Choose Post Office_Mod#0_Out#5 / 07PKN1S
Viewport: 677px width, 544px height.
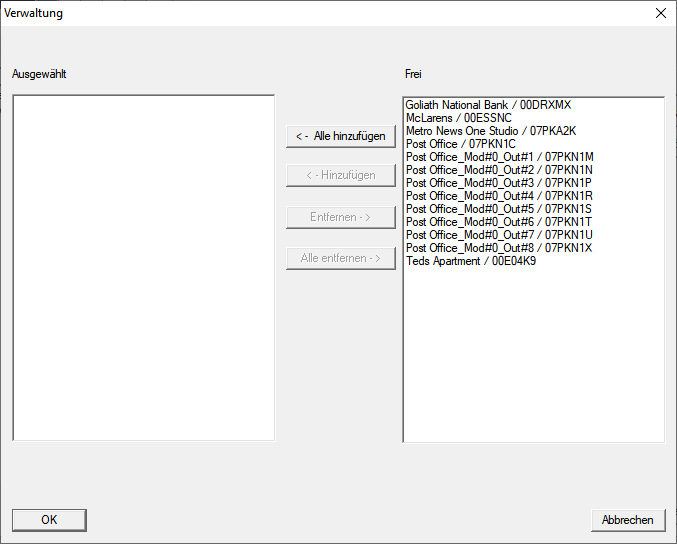click(x=499, y=209)
